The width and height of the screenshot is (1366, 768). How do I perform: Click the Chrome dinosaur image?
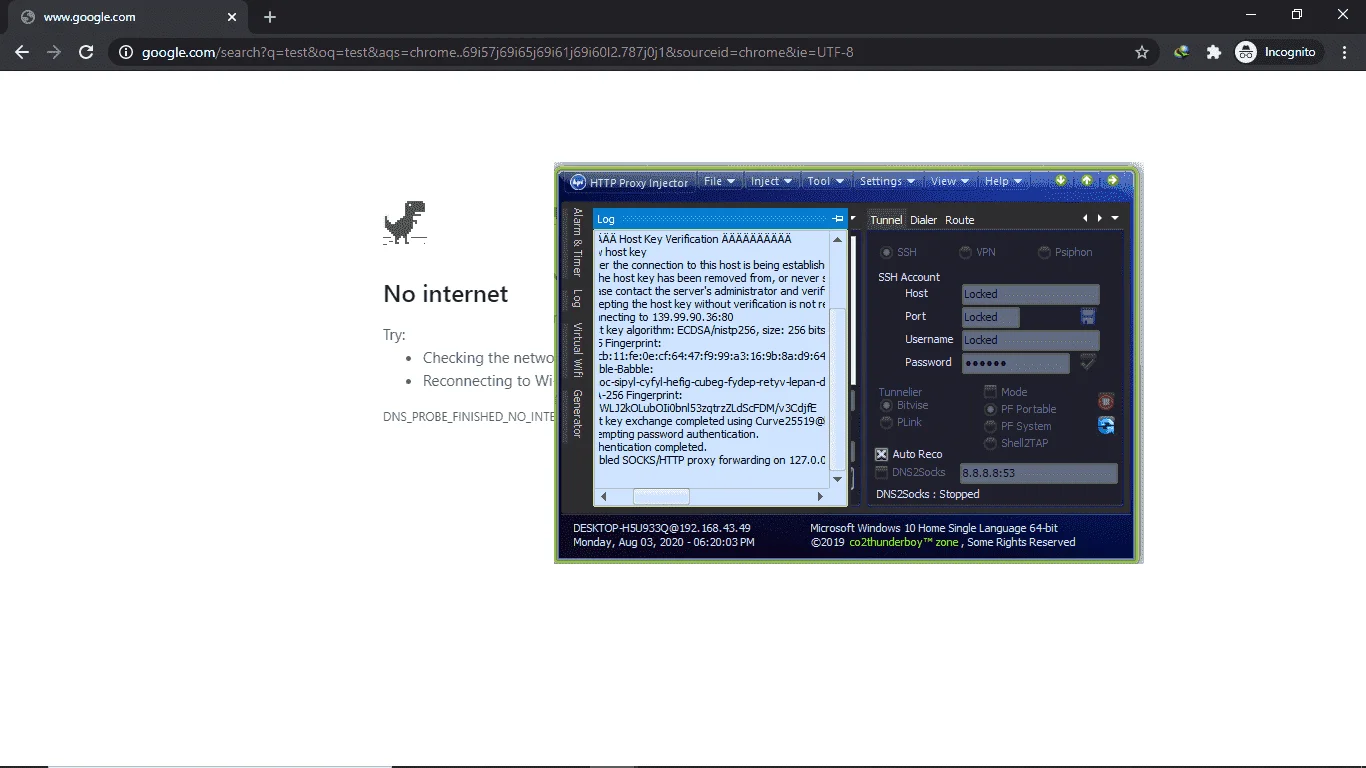click(x=405, y=222)
